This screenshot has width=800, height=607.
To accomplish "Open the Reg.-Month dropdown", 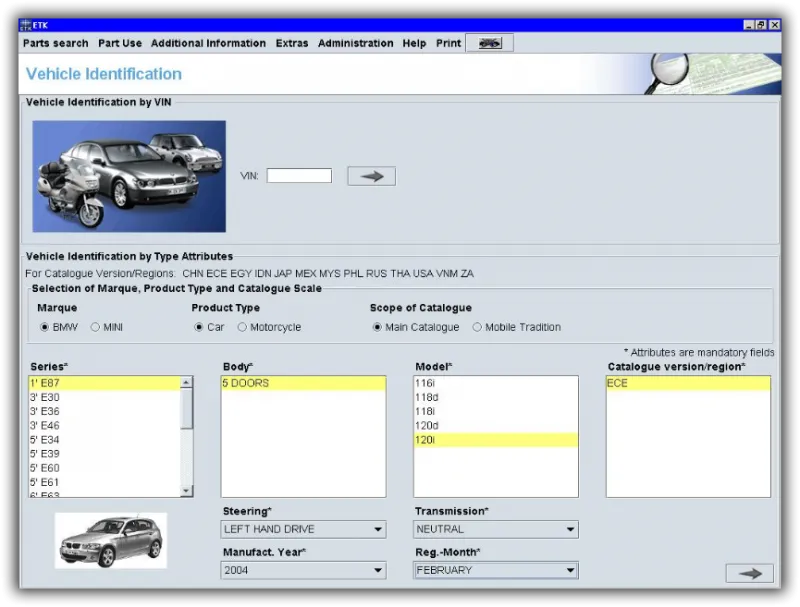I will (x=496, y=570).
